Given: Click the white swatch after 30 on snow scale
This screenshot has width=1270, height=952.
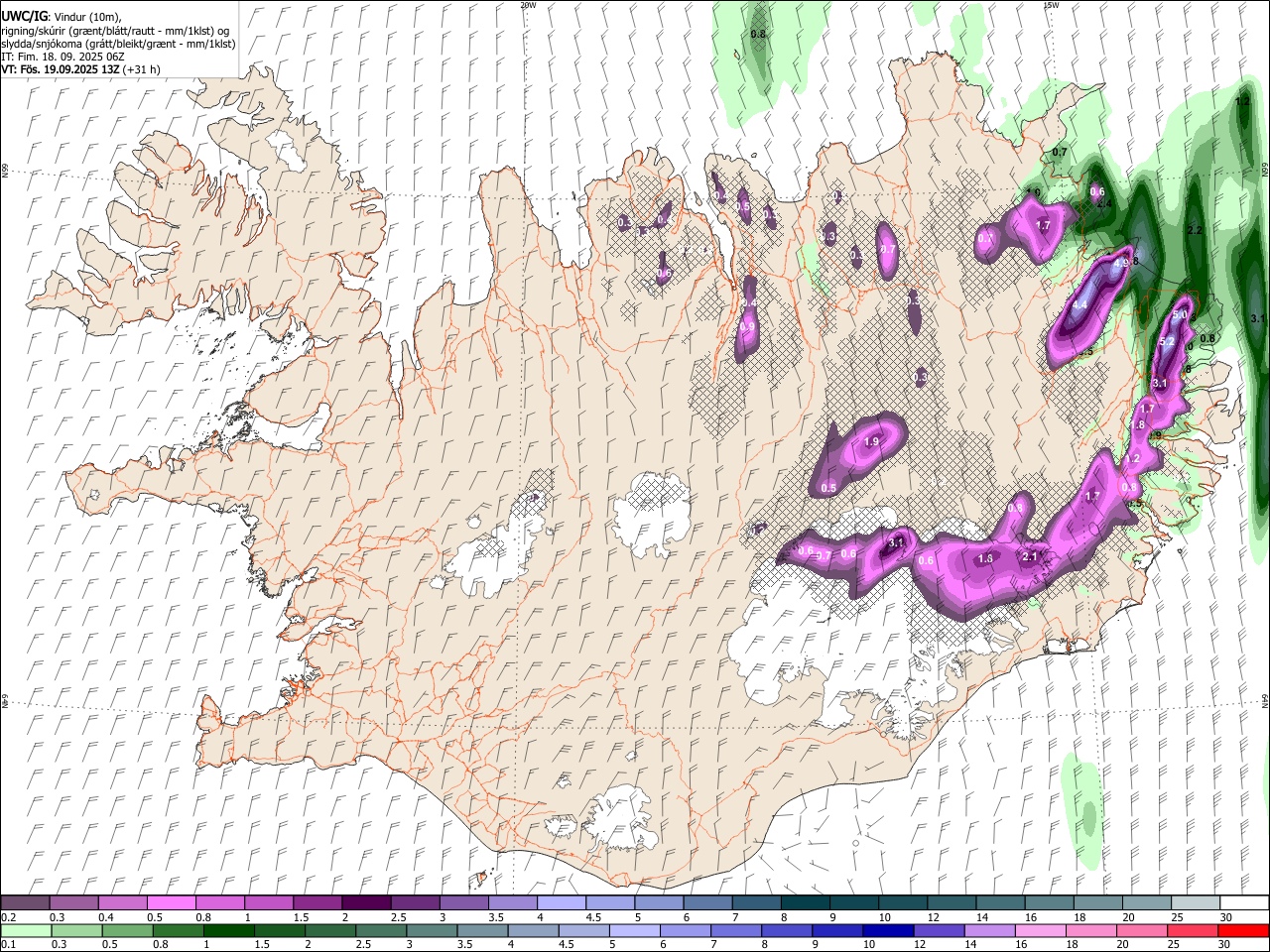Looking at the screenshot, I should pos(1245,902).
